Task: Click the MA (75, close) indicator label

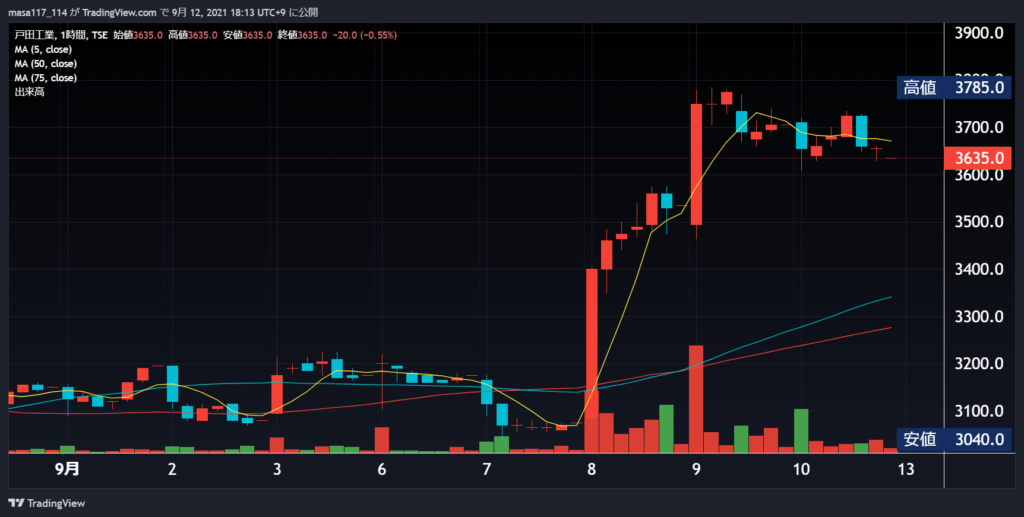Action: (x=46, y=78)
